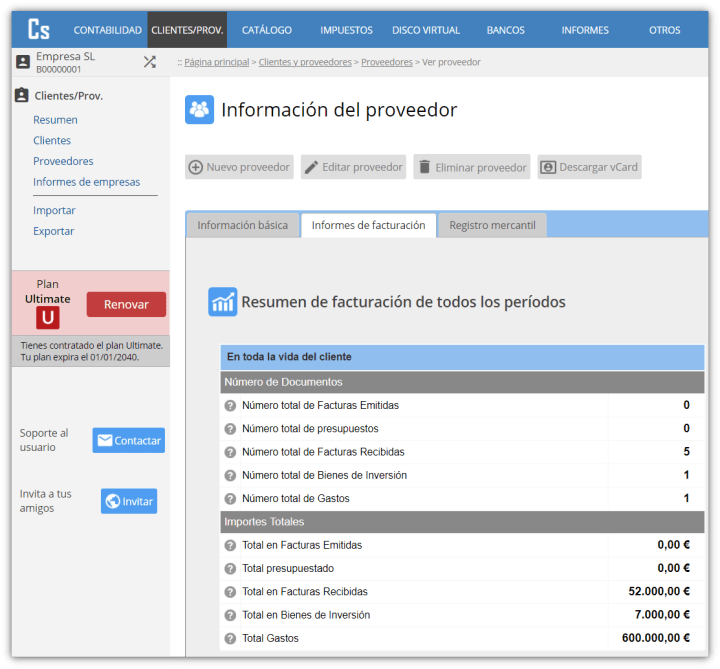720x669 pixels.
Task: Click the Ultimate plan U badge
Action: pyautogui.click(x=48, y=317)
